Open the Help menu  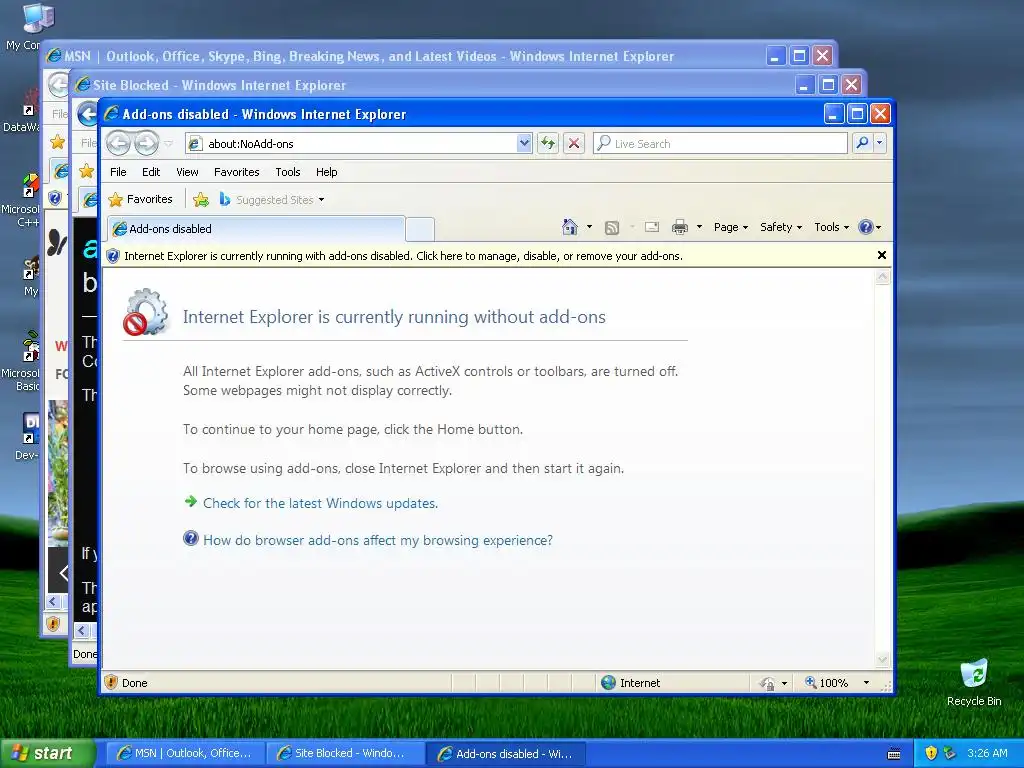click(x=327, y=172)
